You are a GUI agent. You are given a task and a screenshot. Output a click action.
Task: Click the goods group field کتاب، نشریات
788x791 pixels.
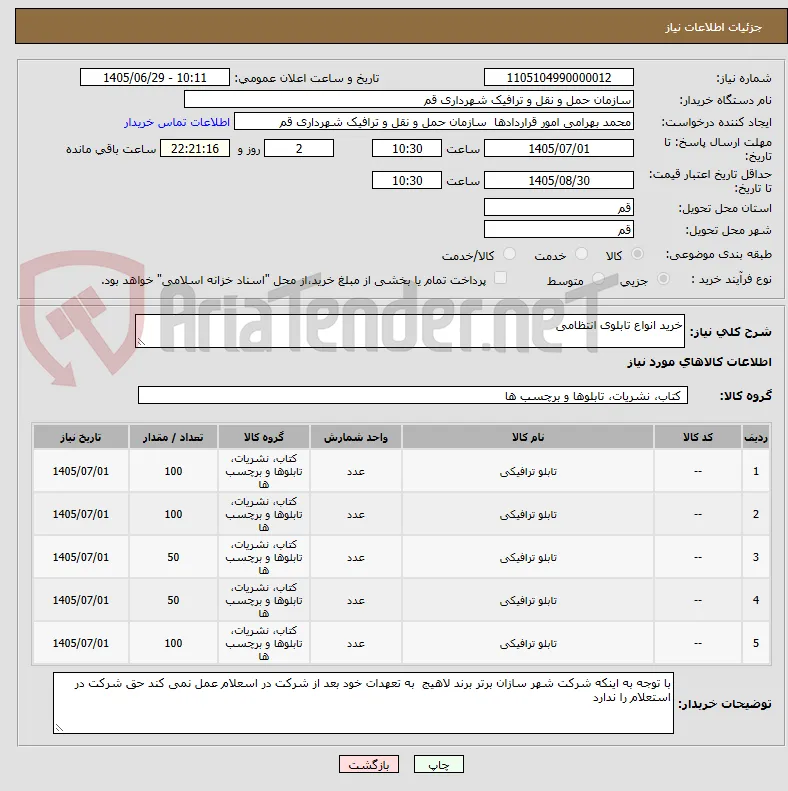[x=413, y=396]
